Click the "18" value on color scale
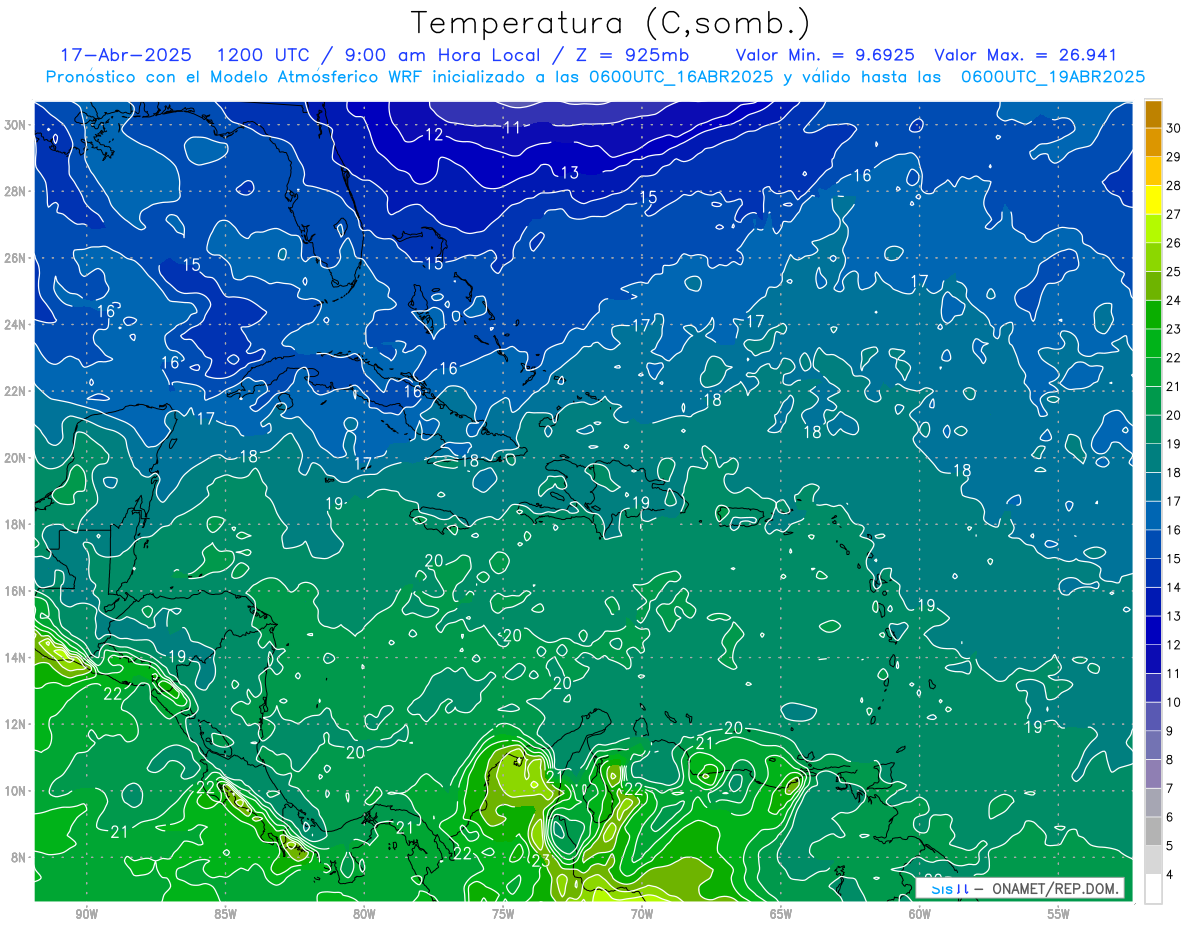Viewport: 1200px width, 927px height. point(1173,472)
